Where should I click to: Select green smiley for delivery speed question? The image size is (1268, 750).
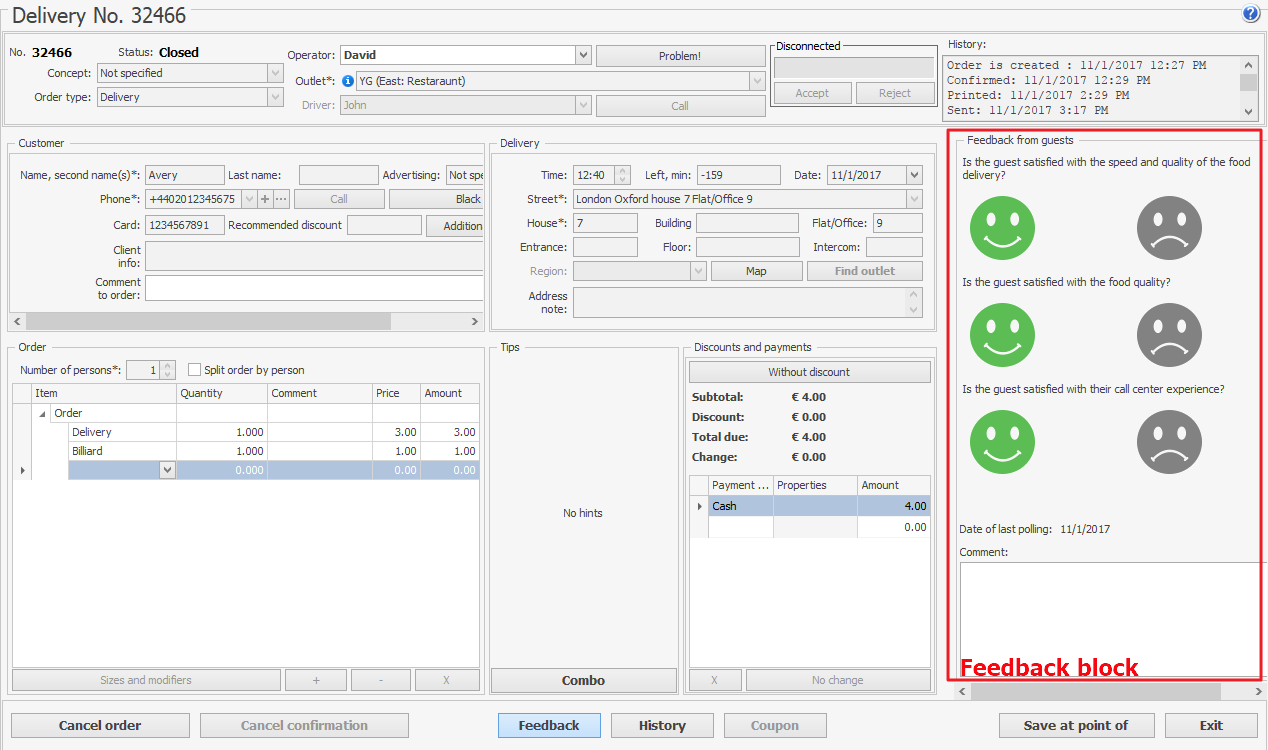1002,228
